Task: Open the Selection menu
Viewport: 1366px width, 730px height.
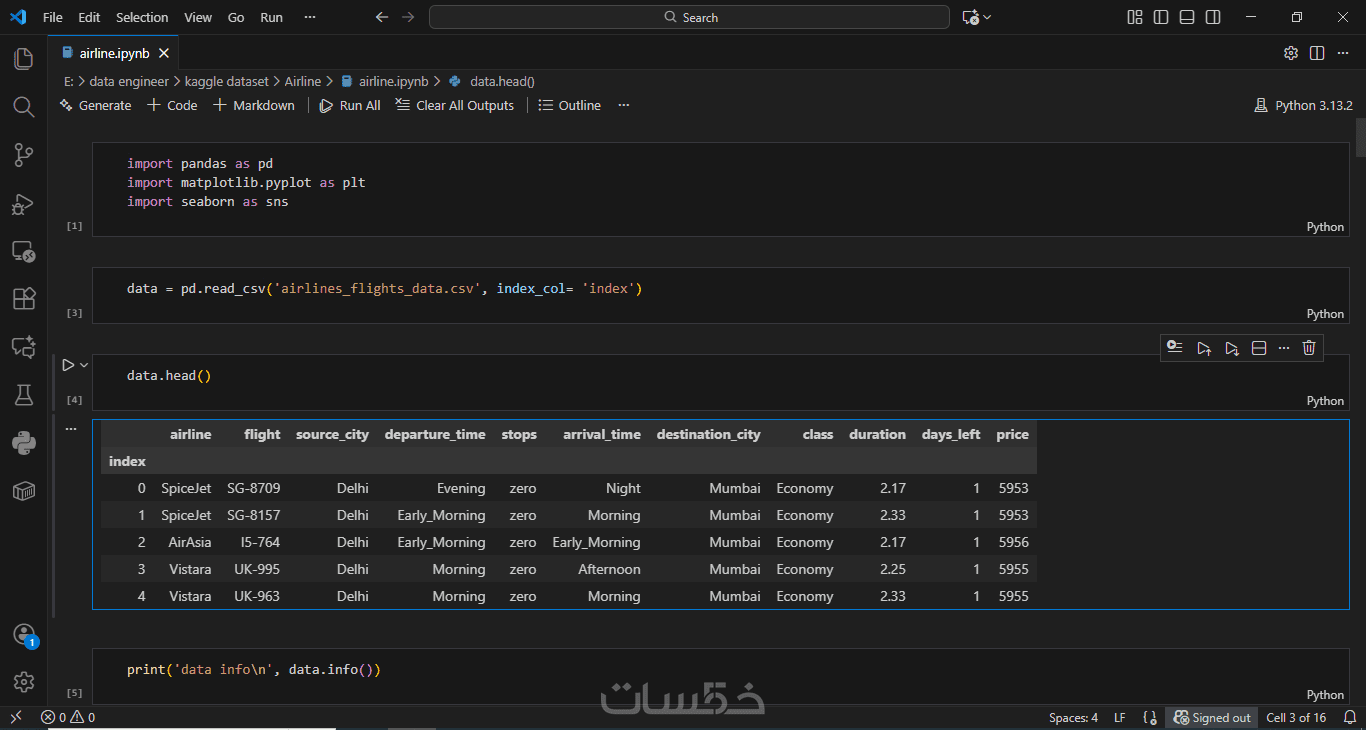Action: [x=142, y=17]
